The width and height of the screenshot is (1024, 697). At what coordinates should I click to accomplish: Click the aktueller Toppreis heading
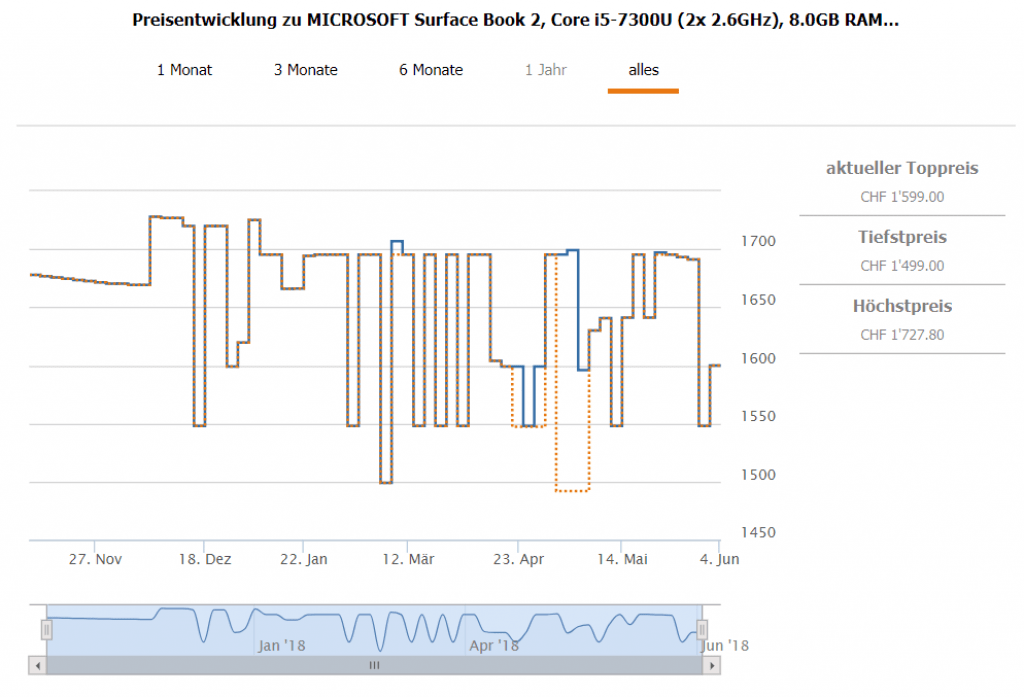point(902,169)
